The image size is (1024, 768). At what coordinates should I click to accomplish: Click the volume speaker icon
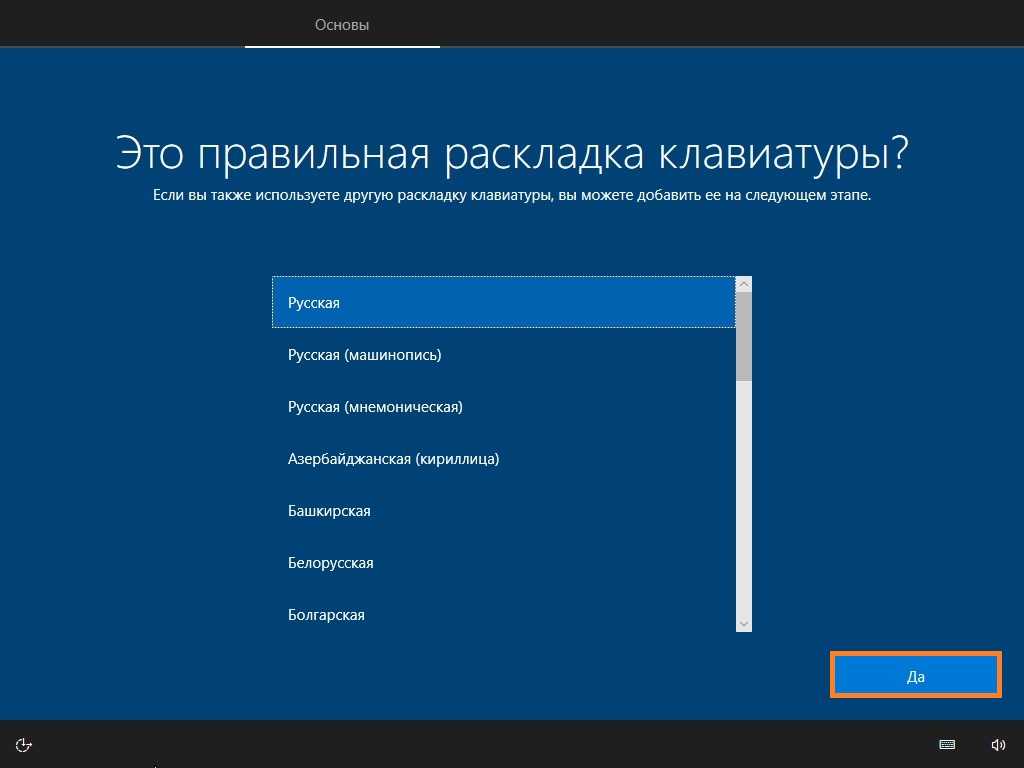[998, 744]
